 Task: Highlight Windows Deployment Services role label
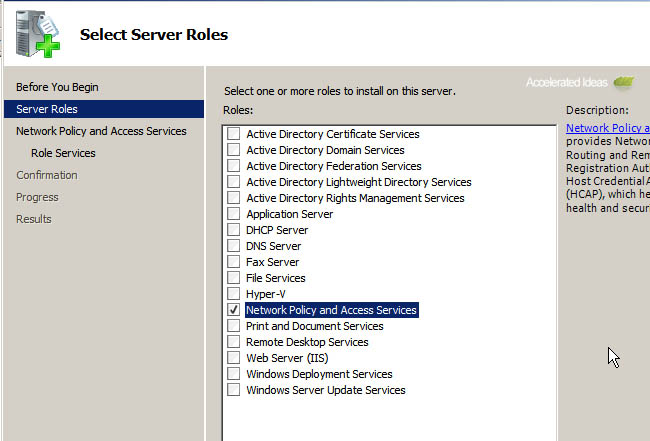[319, 374]
